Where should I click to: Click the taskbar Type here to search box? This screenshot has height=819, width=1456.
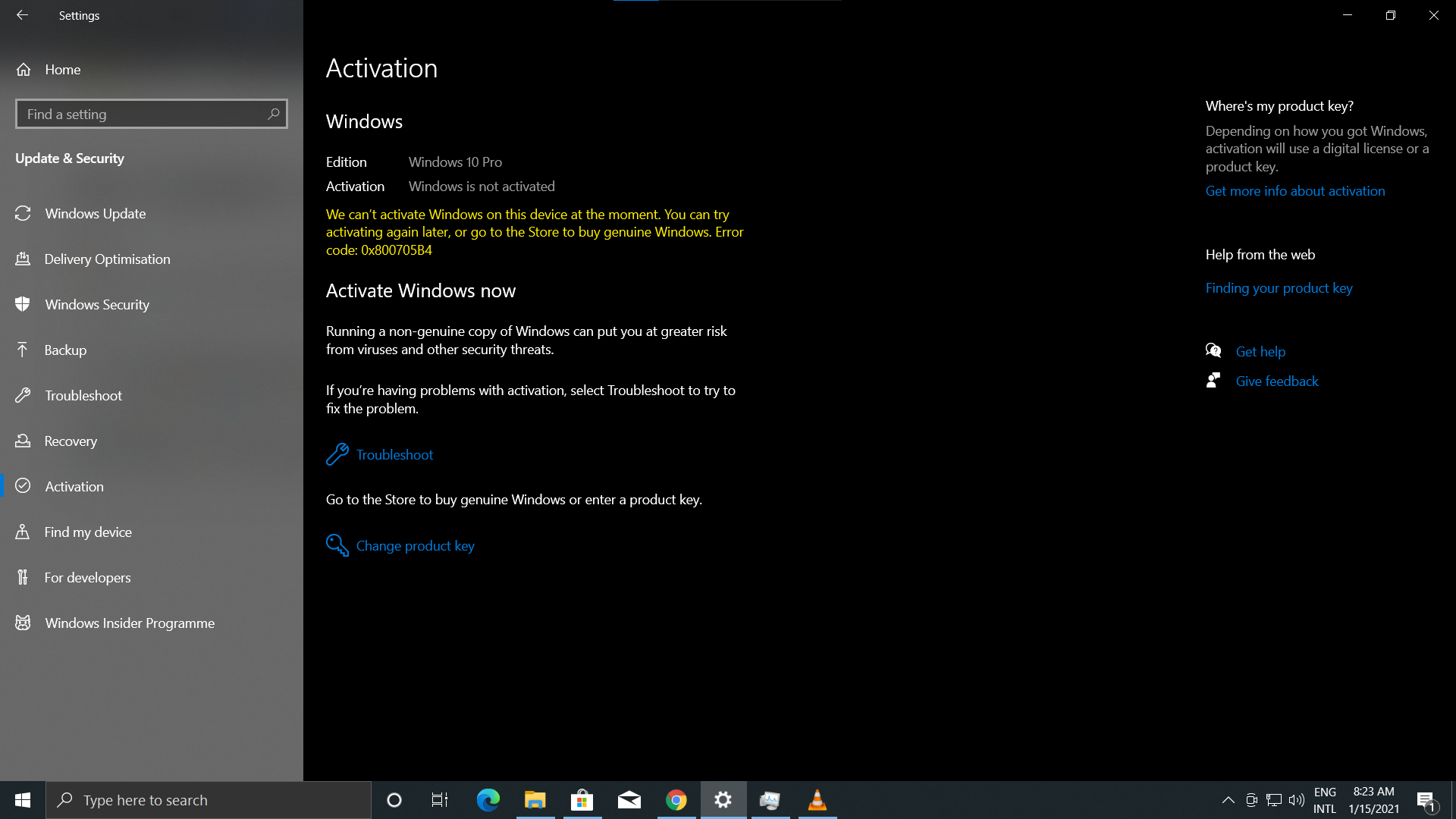[x=209, y=800]
